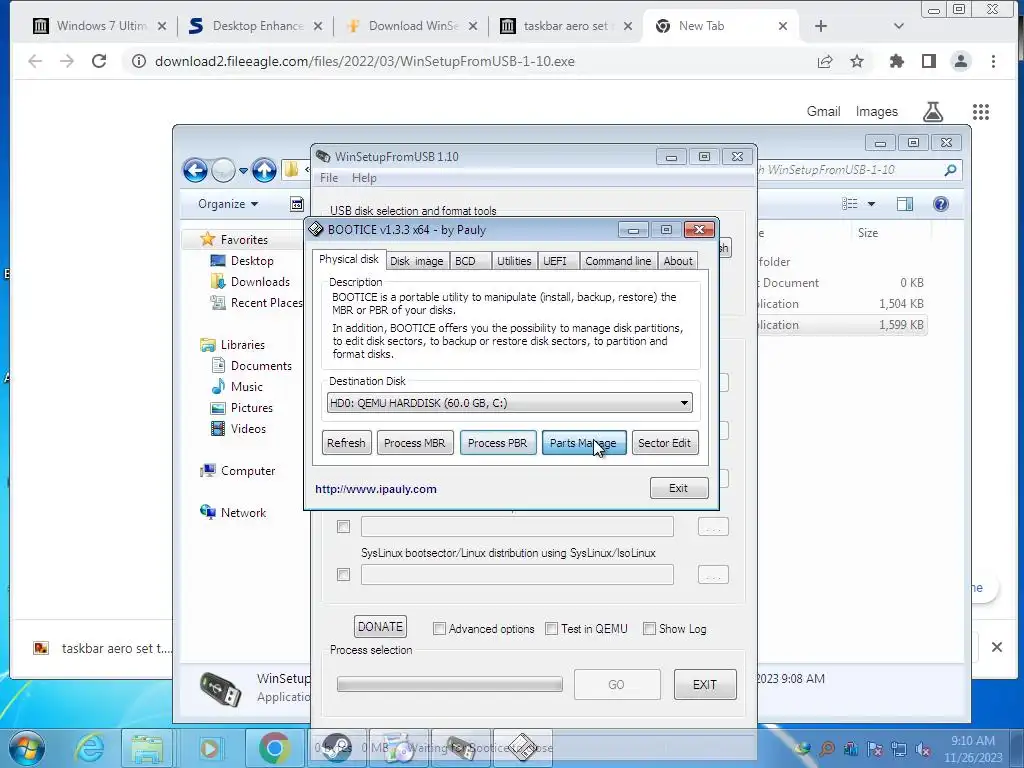This screenshot has width=1024, height=768.
Task: Dismiss the Chrome download bar
Action: (x=997, y=647)
